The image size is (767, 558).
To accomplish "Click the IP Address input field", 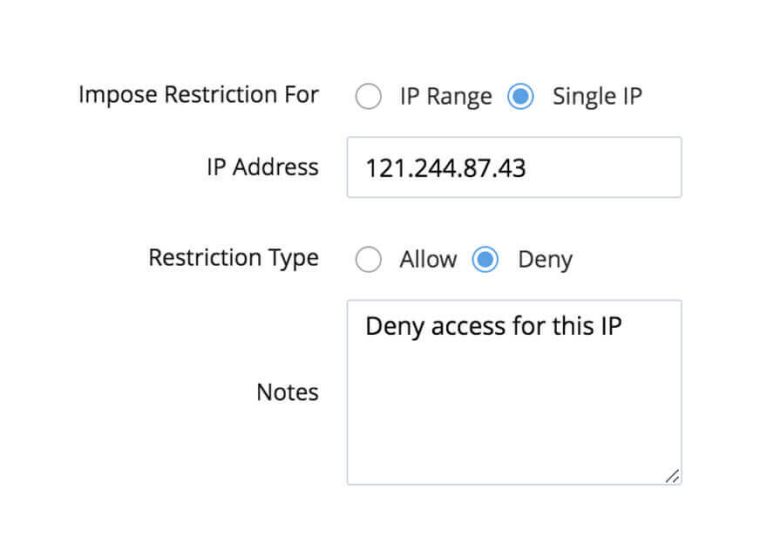I will [514, 167].
